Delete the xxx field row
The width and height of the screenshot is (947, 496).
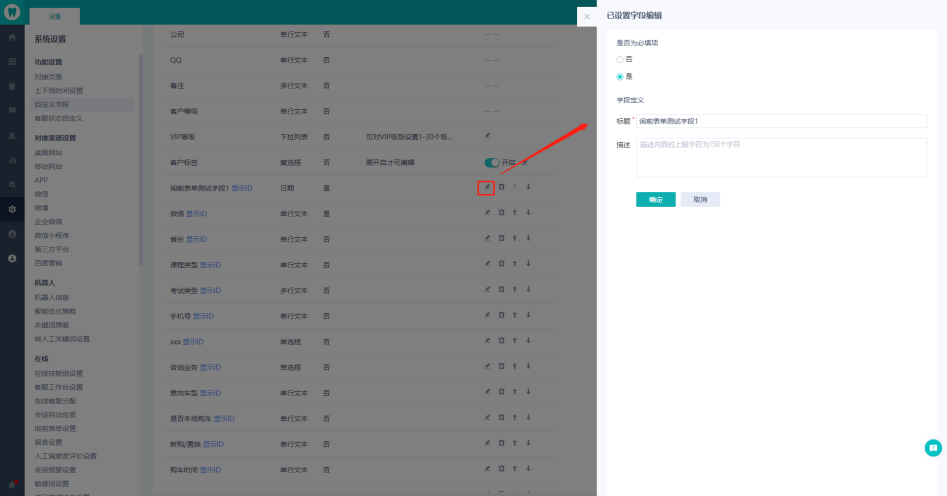pos(501,341)
